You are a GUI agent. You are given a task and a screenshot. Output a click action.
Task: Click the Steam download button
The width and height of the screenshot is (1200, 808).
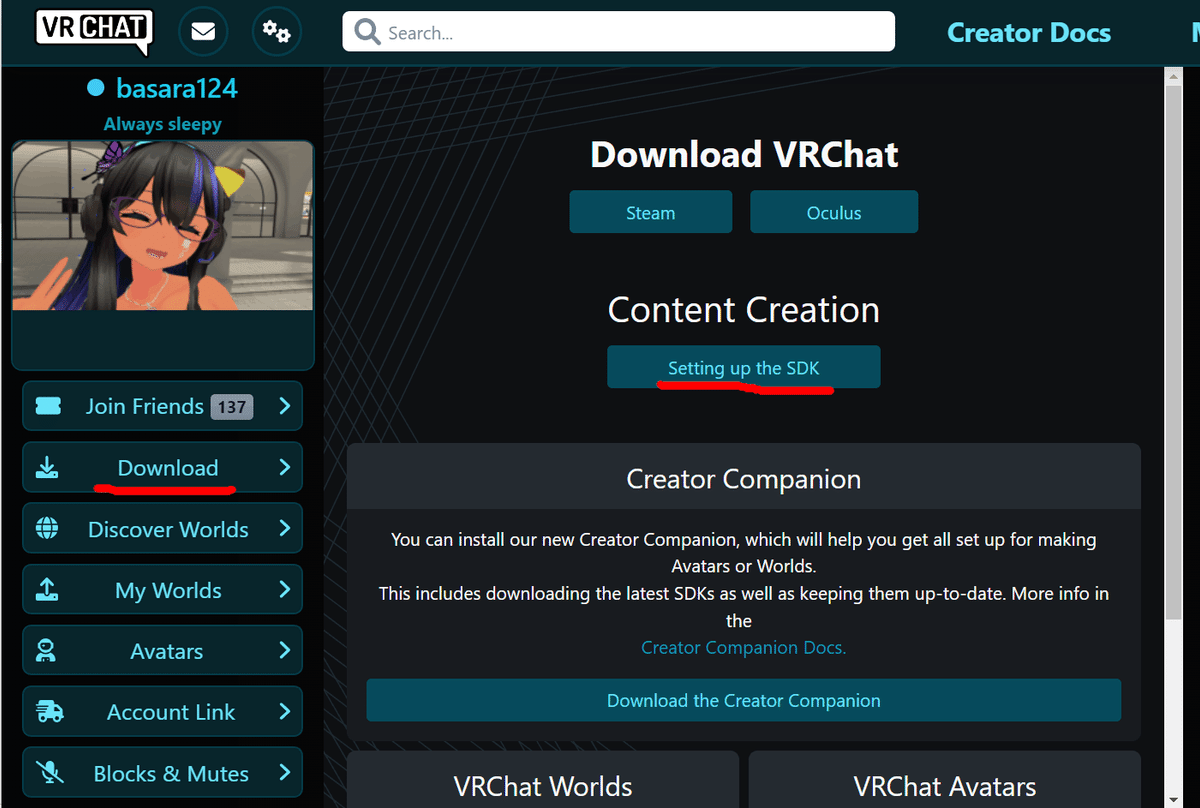coord(650,211)
